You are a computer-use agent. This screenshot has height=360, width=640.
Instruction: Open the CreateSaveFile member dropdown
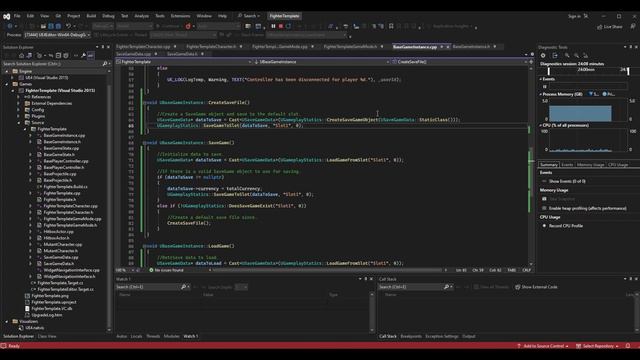click(x=460, y=62)
